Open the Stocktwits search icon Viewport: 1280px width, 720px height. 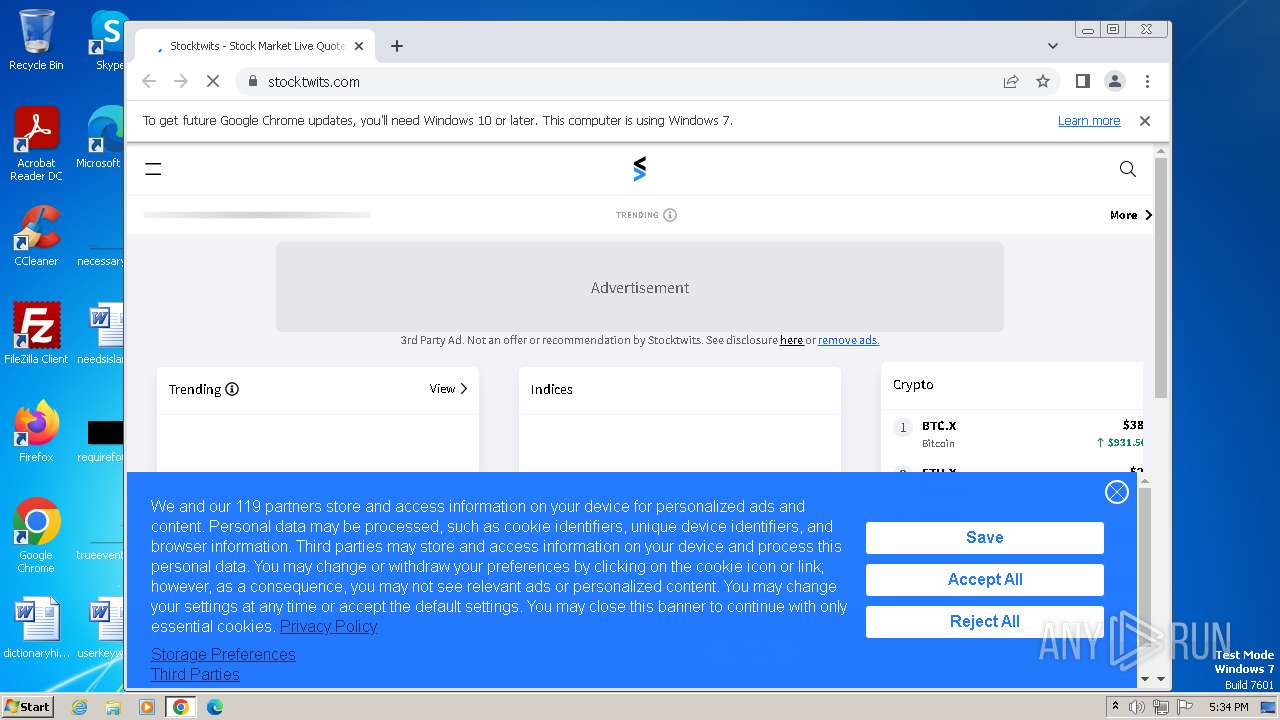[x=1128, y=169]
